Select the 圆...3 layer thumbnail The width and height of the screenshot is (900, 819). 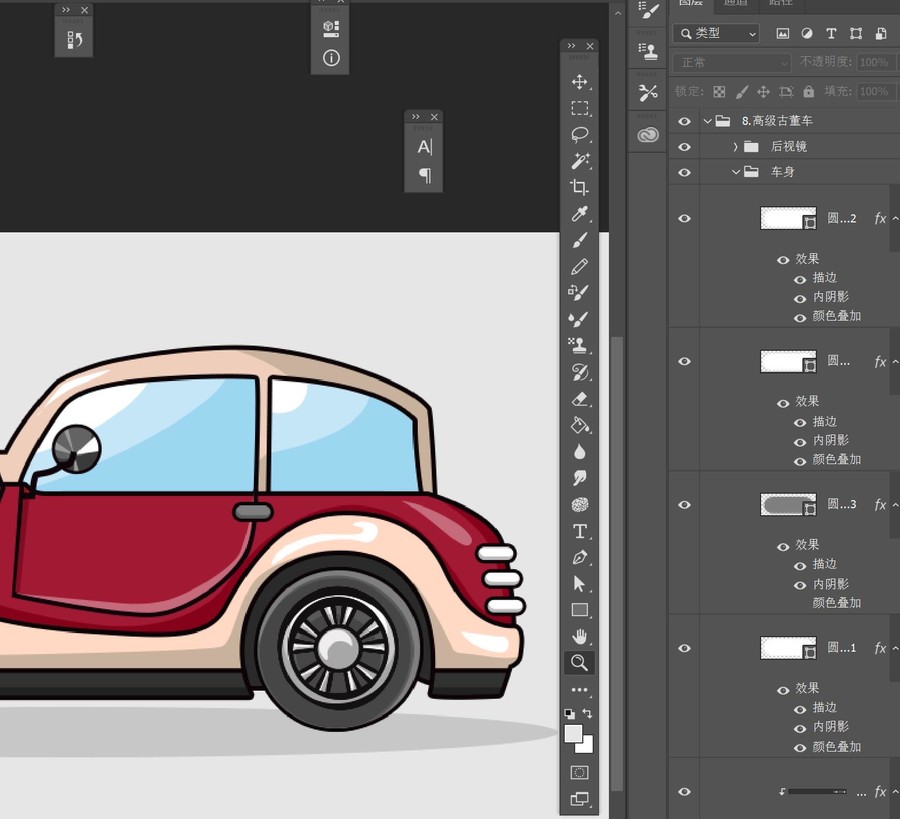(x=788, y=504)
